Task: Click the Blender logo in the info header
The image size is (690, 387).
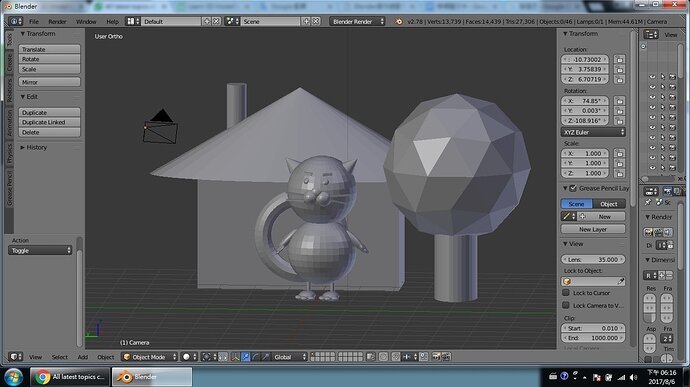Action: [x=399, y=22]
